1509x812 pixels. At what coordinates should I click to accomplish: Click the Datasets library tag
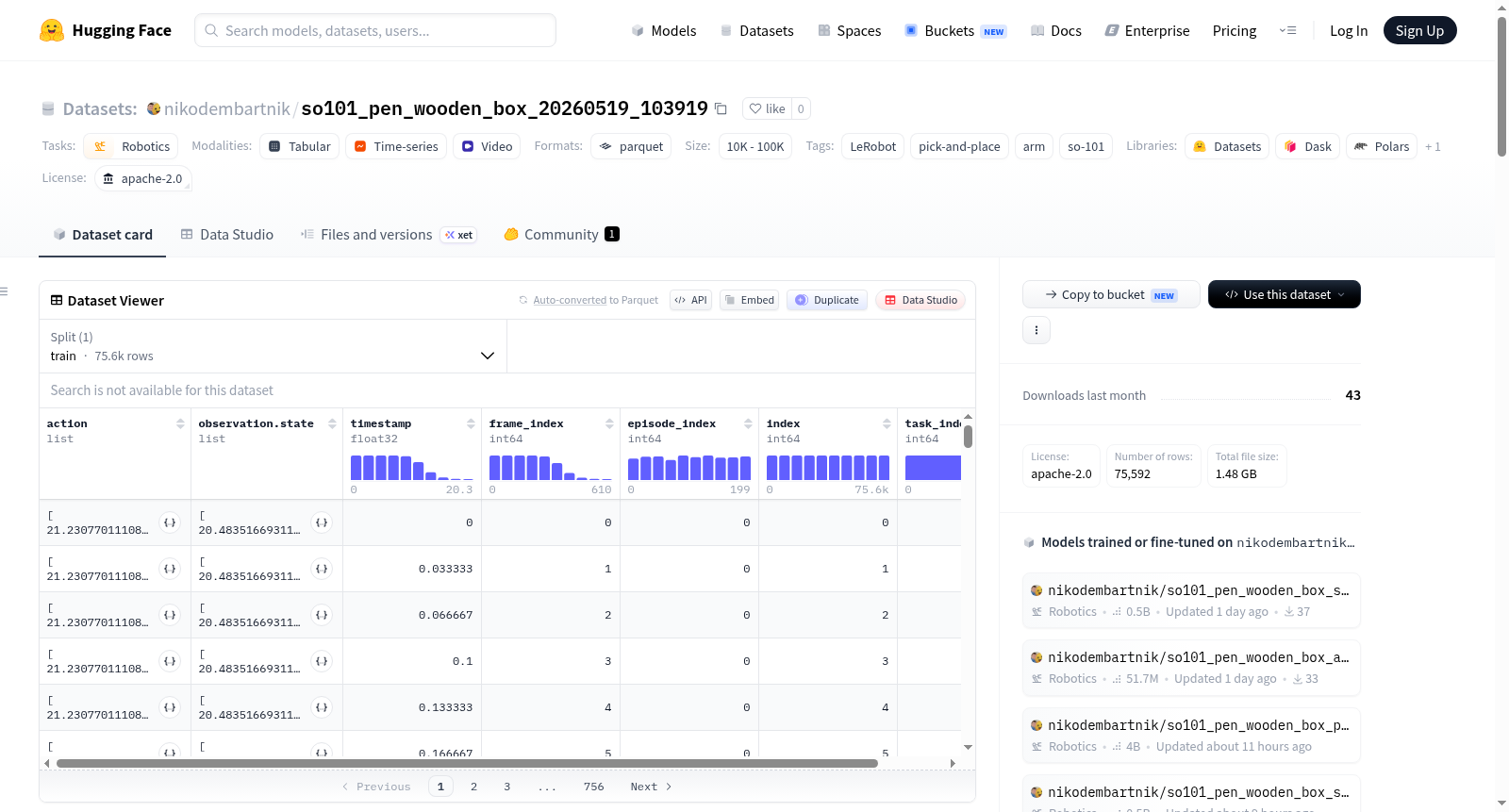pos(1227,146)
